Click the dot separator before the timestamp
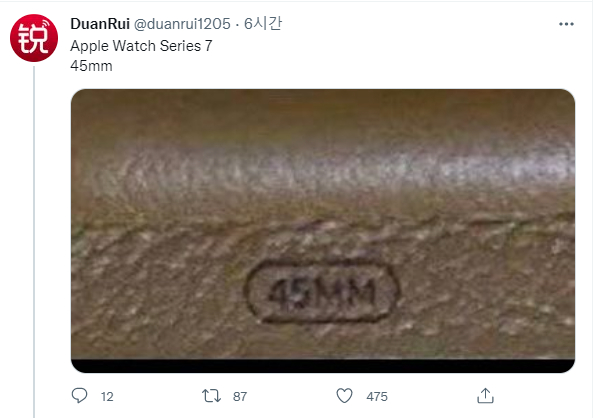This screenshot has width=597, height=418. tap(237, 25)
